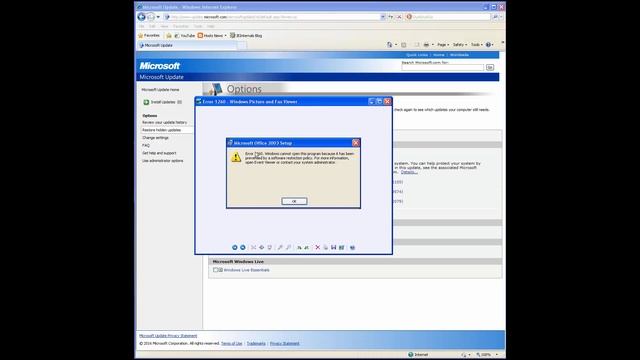Open the Tools menu in menu bar
The image size is (640, 360).
click(198, 26)
